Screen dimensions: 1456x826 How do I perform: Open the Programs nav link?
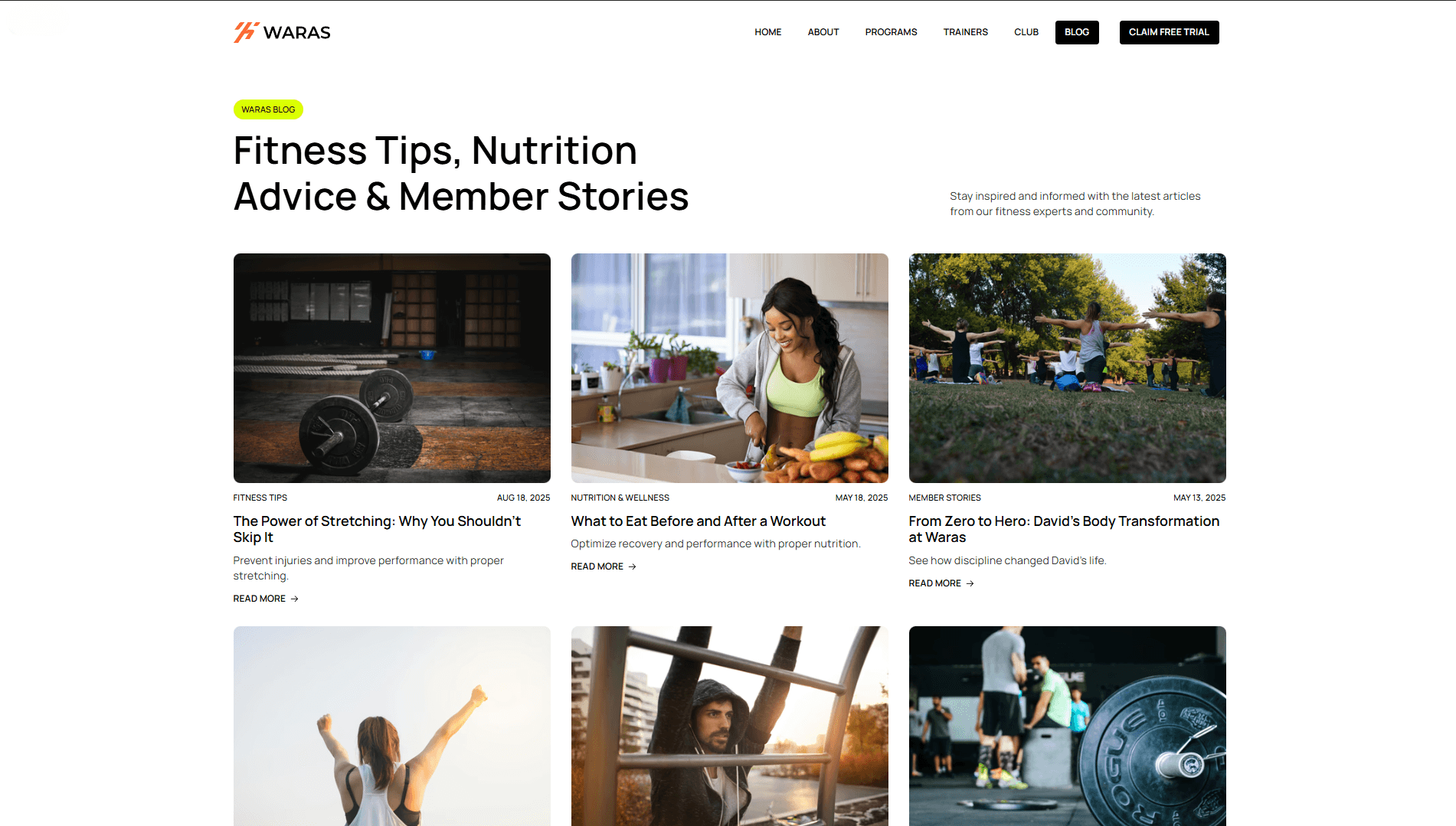(891, 32)
